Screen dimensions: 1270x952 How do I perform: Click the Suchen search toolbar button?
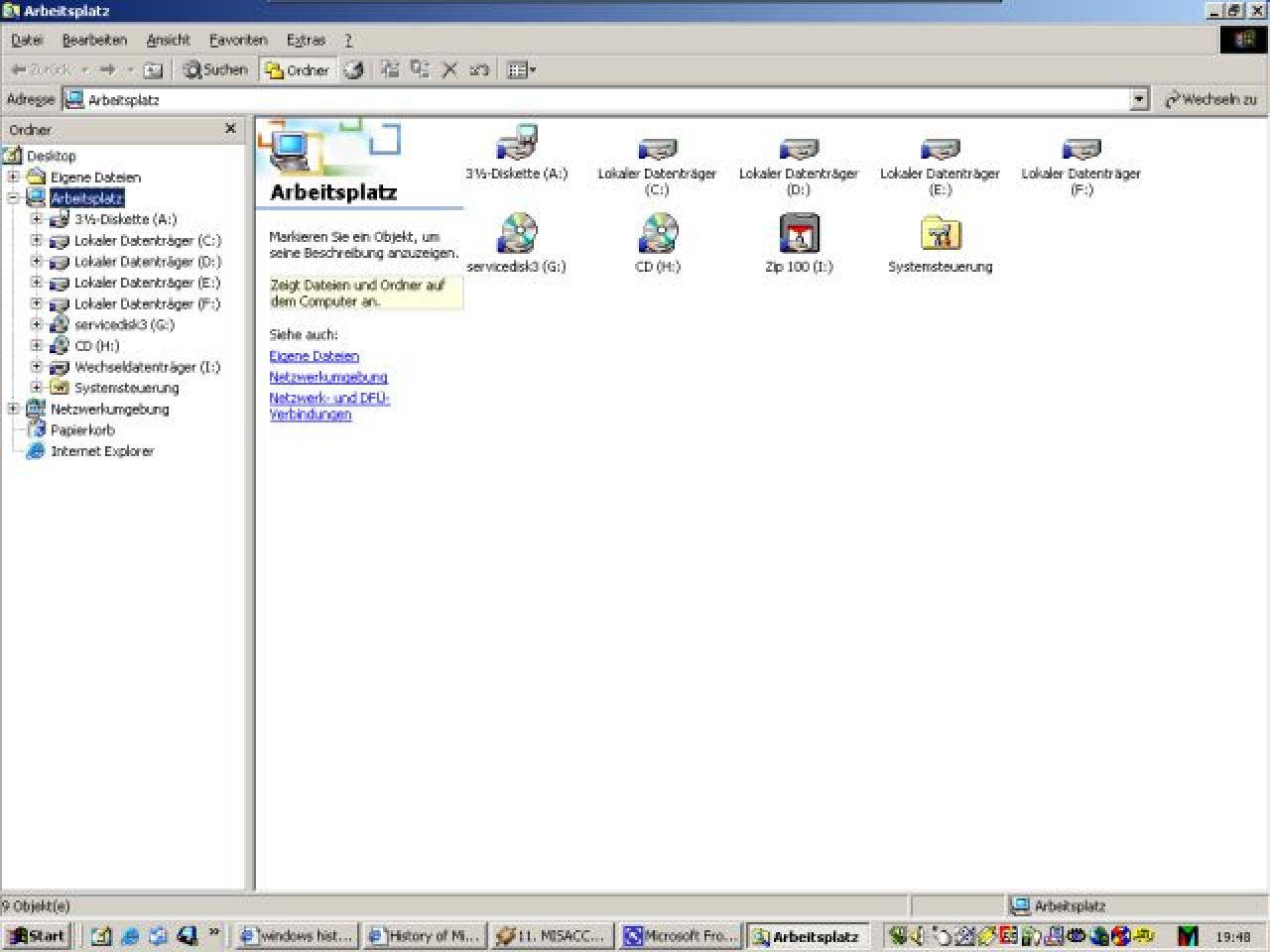pyautogui.click(x=215, y=69)
